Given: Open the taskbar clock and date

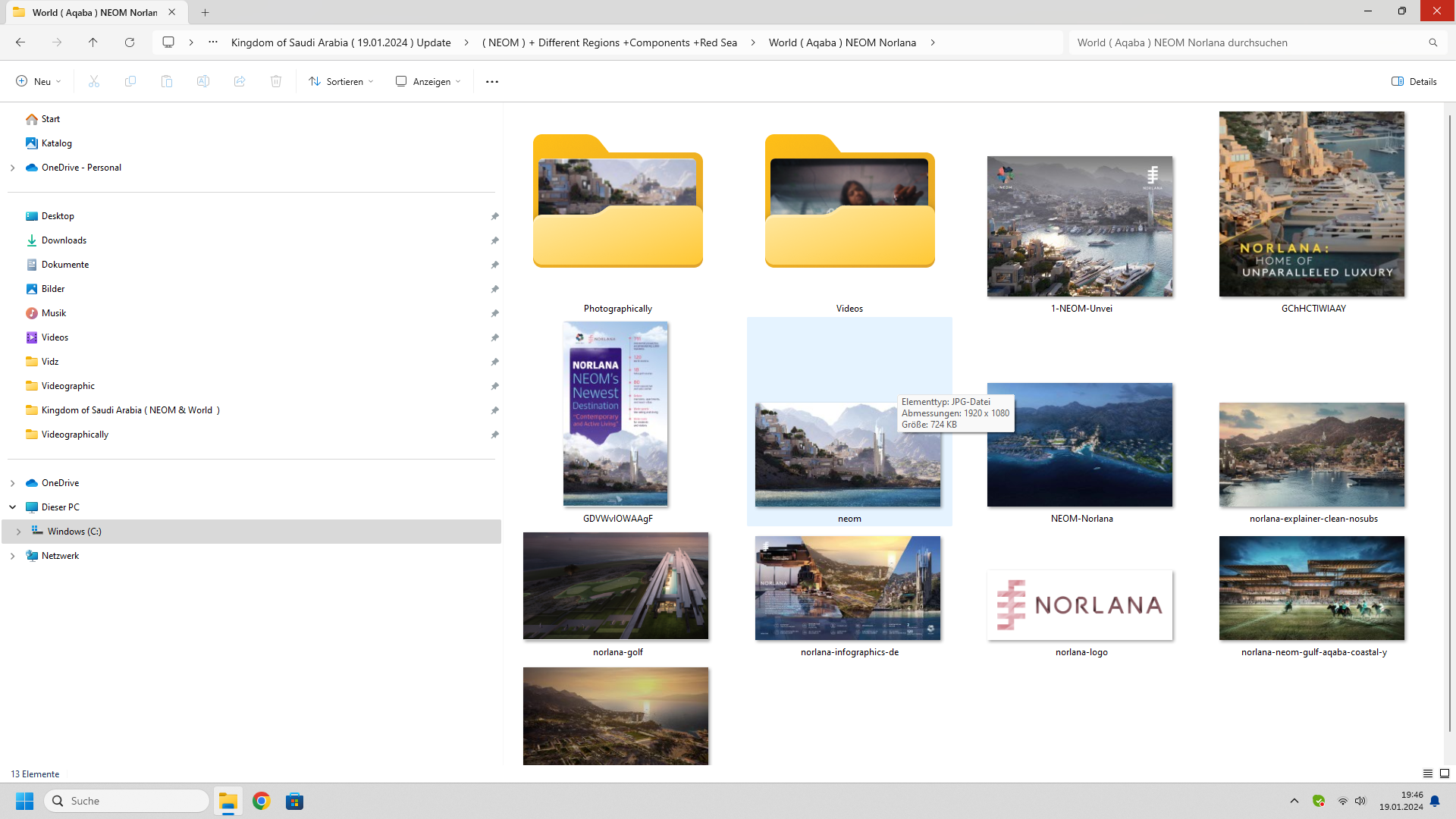Looking at the screenshot, I should [x=1401, y=801].
